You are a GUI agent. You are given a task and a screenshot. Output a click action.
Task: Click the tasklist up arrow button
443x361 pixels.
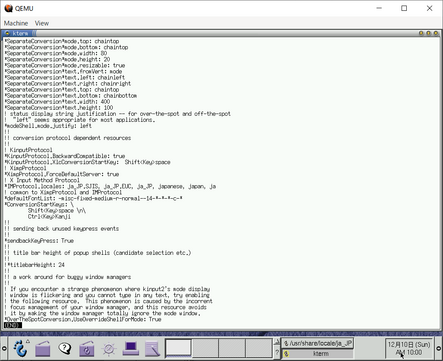(277, 342)
